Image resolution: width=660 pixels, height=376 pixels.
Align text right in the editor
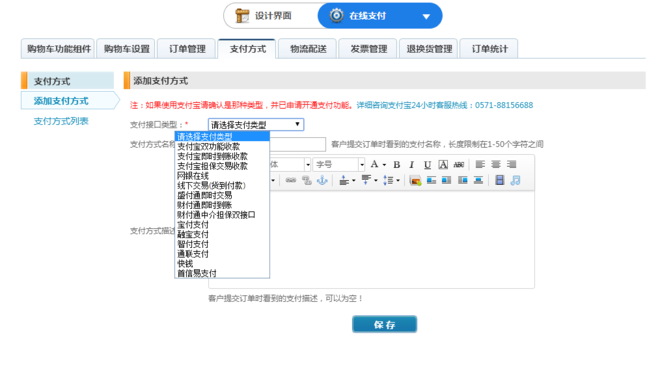coord(511,164)
